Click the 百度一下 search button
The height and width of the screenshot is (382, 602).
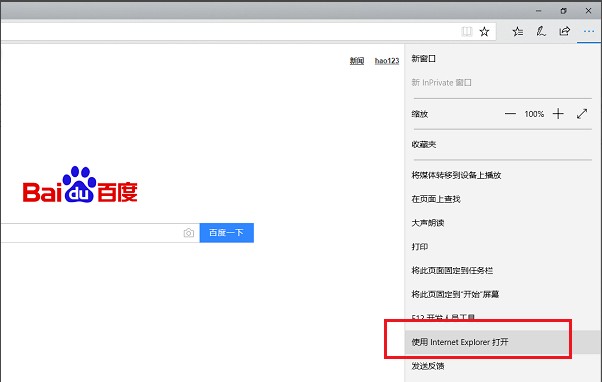[x=227, y=233]
